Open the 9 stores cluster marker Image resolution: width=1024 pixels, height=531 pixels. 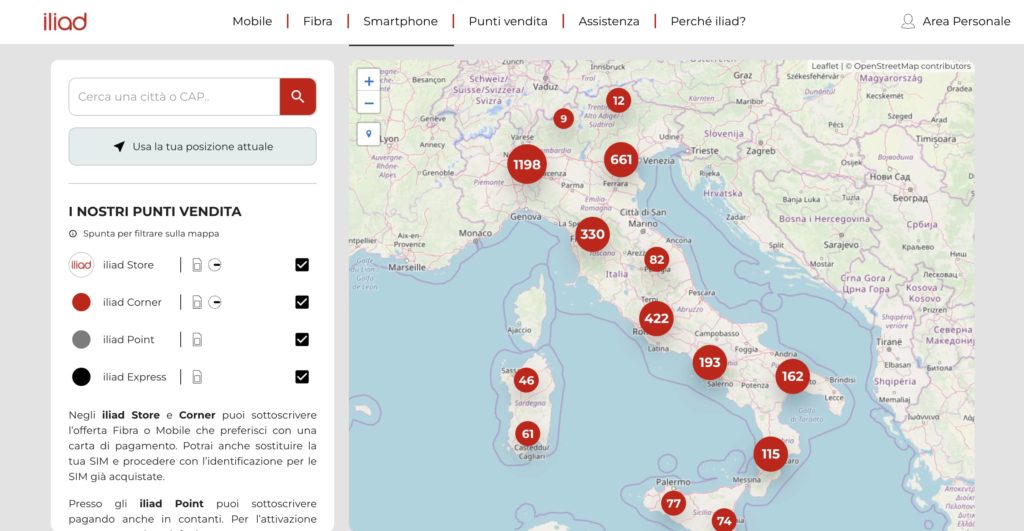click(x=564, y=119)
